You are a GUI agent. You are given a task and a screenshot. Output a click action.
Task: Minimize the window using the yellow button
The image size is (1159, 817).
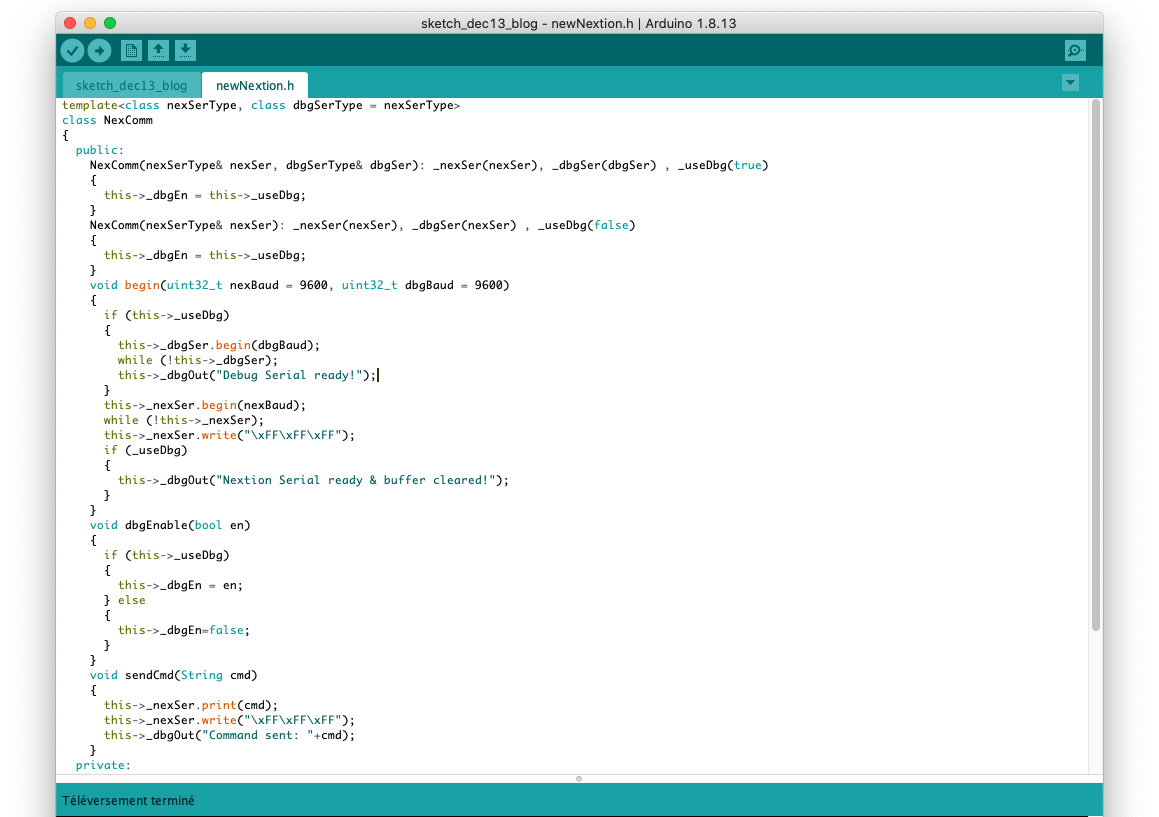[89, 23]
